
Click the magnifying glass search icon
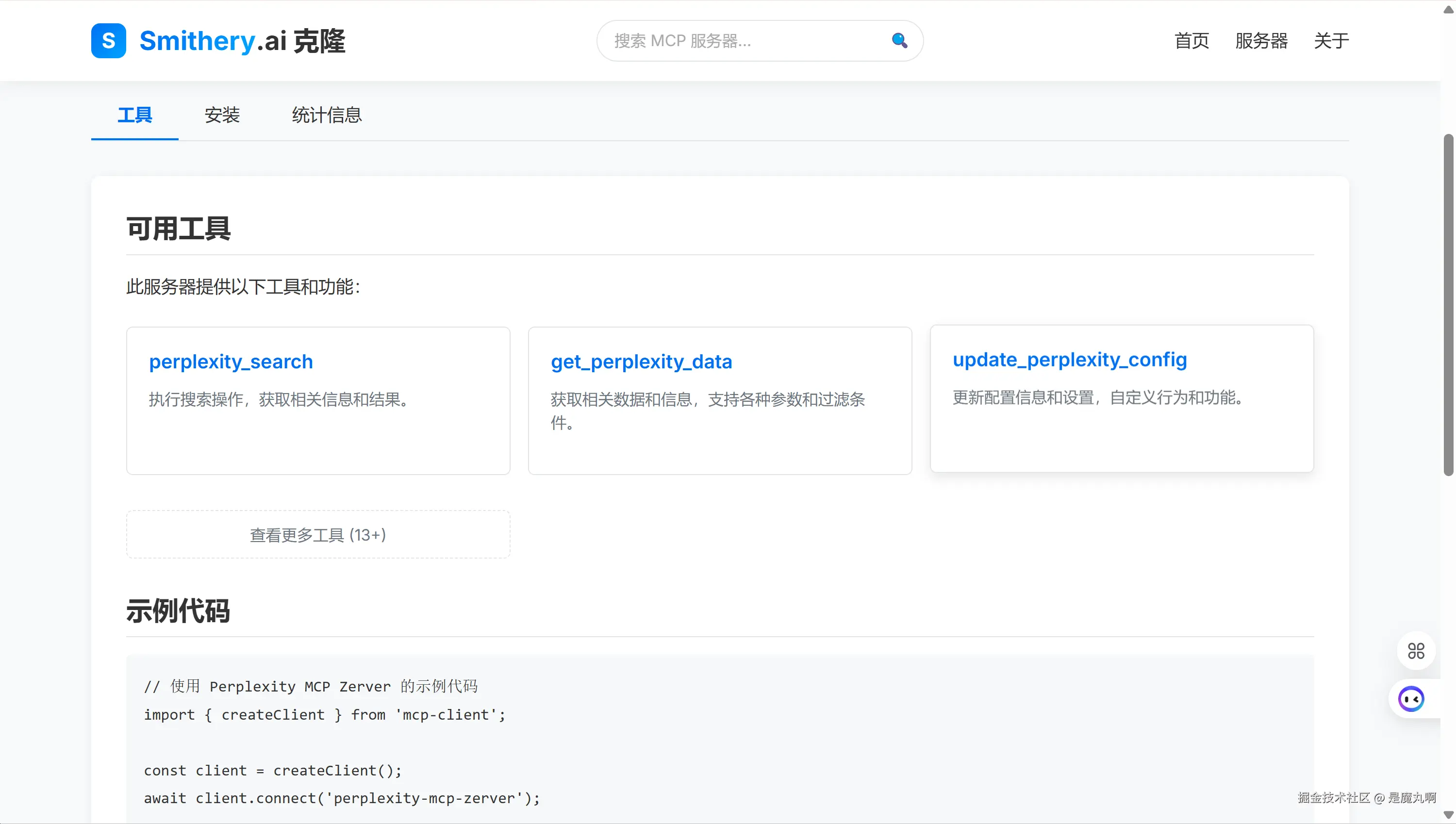(x=899, y=41)
